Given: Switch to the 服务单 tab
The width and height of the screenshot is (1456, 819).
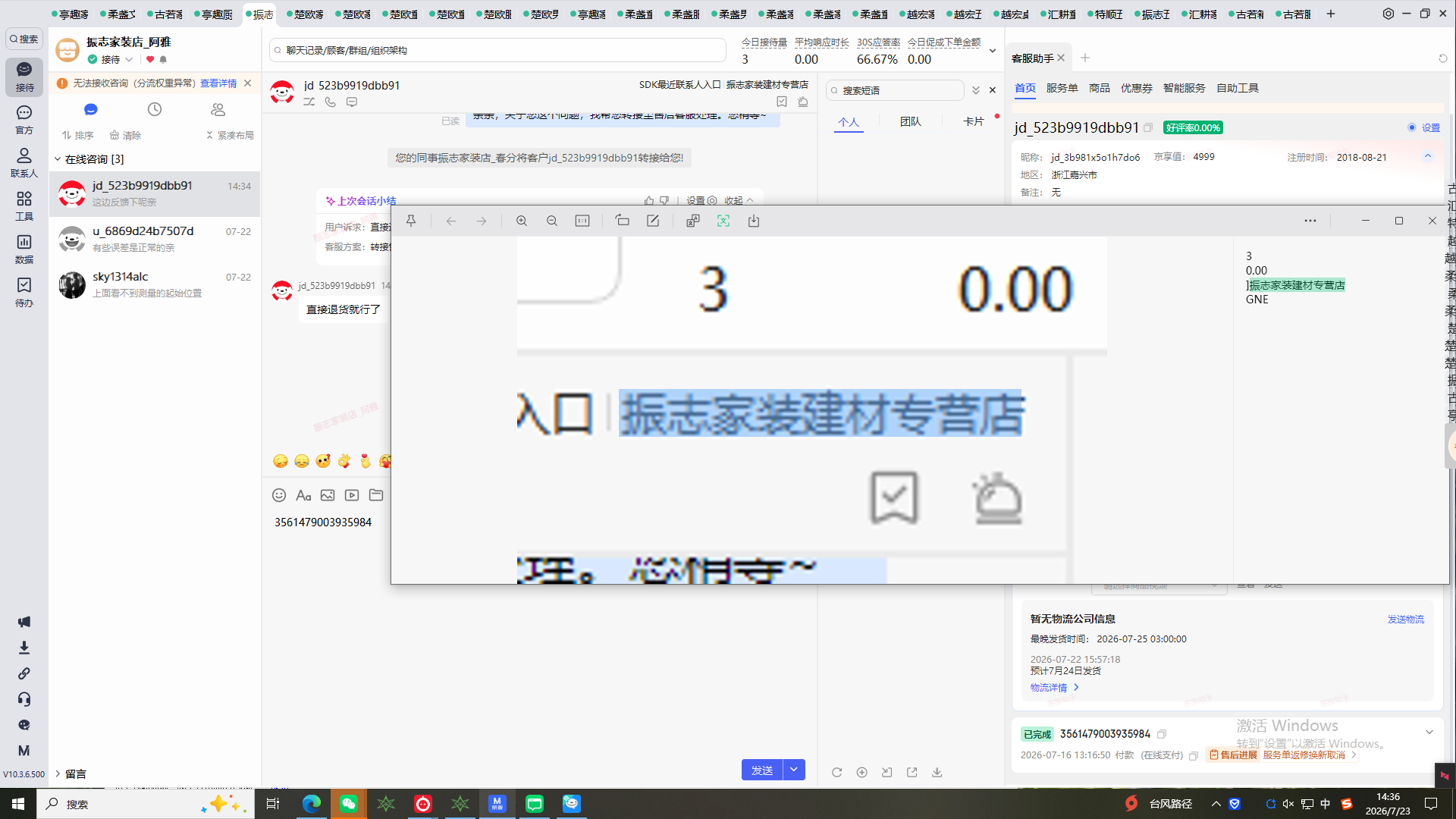Looking at the screenshot, I should (1062, 88).
